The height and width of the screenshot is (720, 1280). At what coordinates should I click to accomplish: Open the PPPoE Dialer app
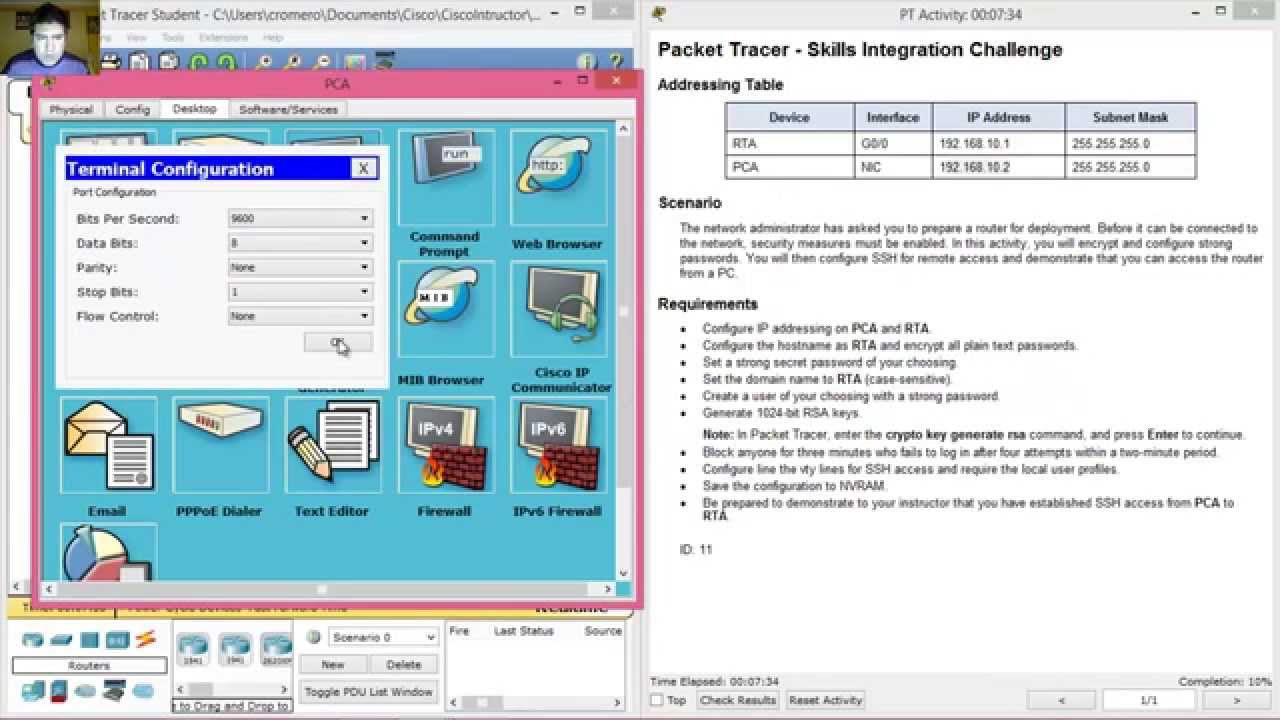220,445
